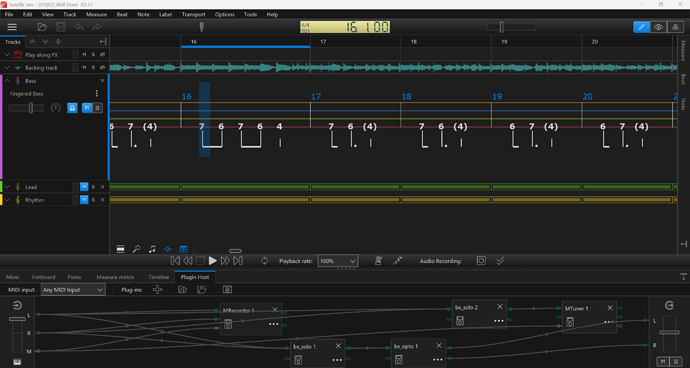Expand the Rhythm track
690x368 pixels.
pos(7,200)
